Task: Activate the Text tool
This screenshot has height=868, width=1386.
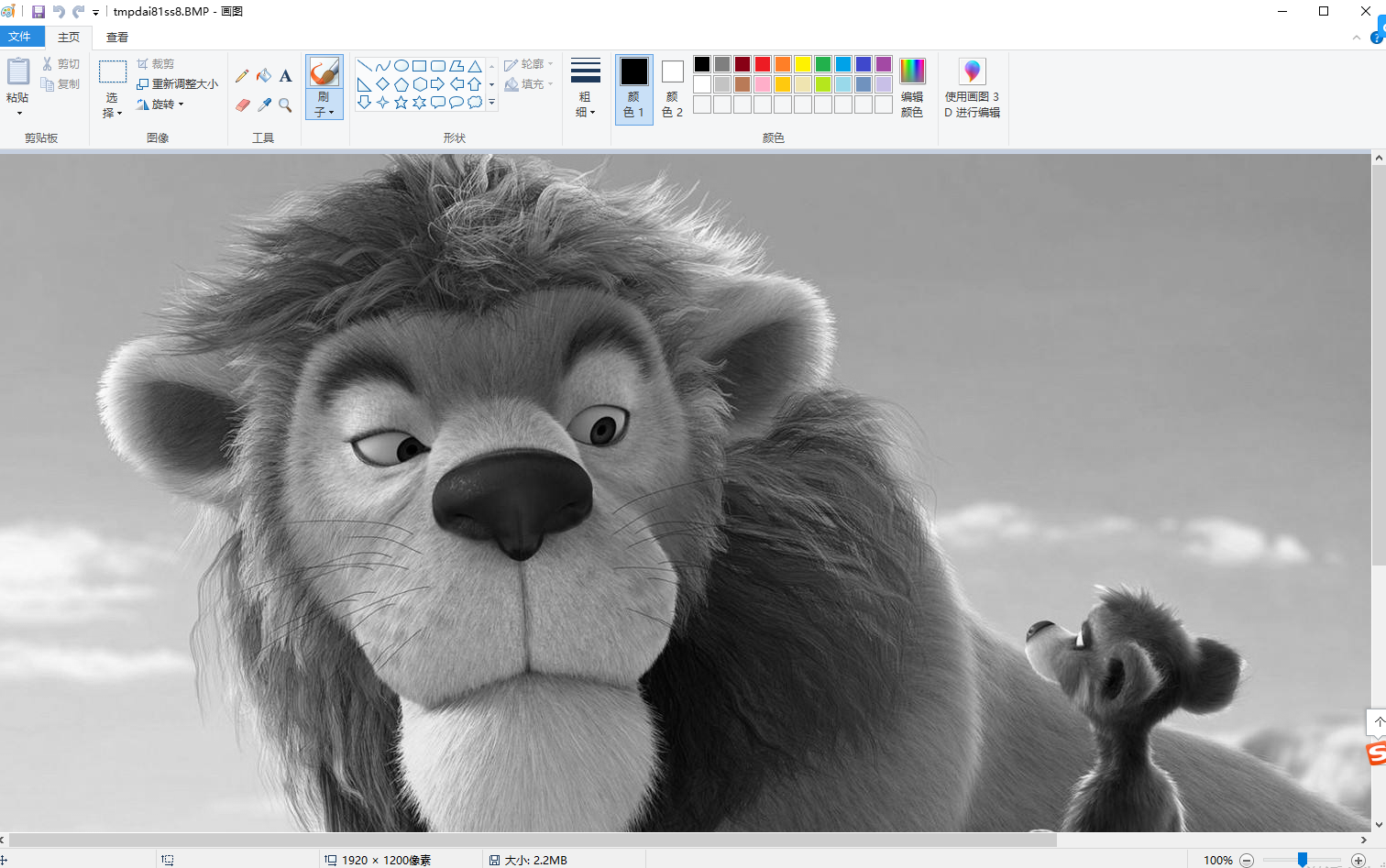Action: [285, 76]
